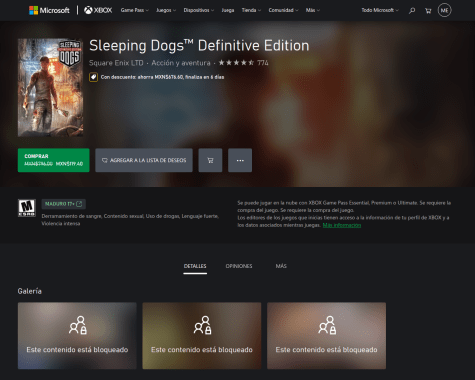Open the first blocked gallery thumbnail

click(x=77, y=336)
